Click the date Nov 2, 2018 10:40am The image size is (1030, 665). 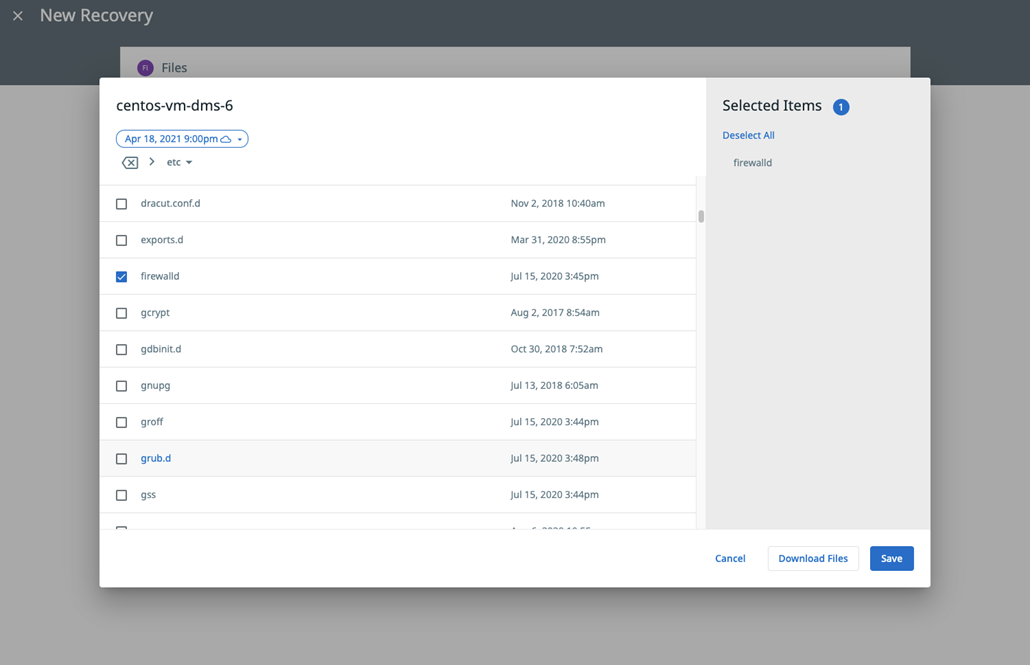(x=558, y=204)
